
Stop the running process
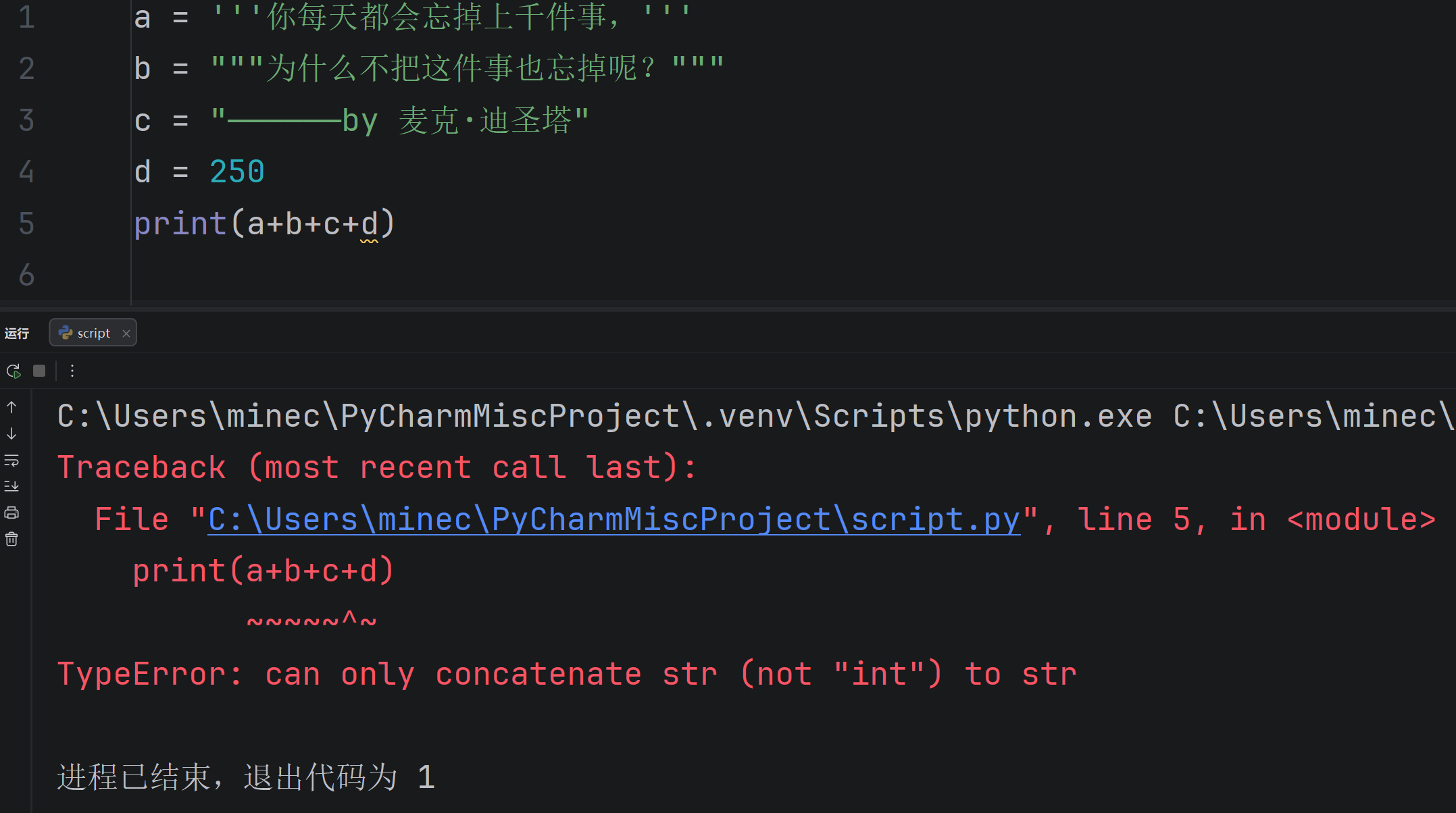39,371
